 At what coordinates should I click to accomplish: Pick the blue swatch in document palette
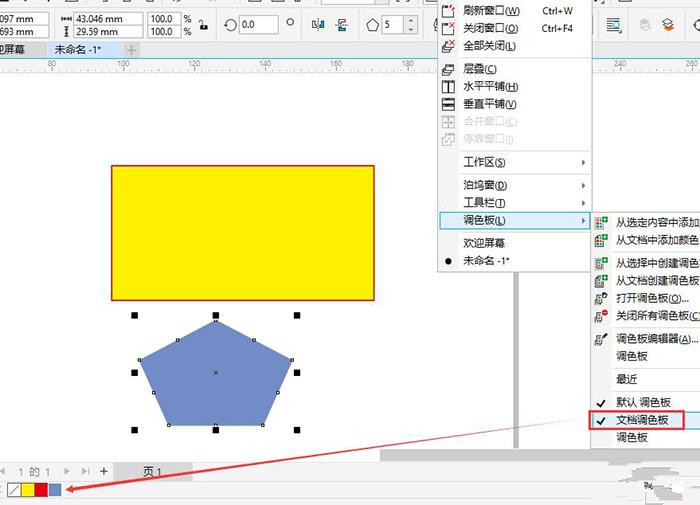coord(55,490)
